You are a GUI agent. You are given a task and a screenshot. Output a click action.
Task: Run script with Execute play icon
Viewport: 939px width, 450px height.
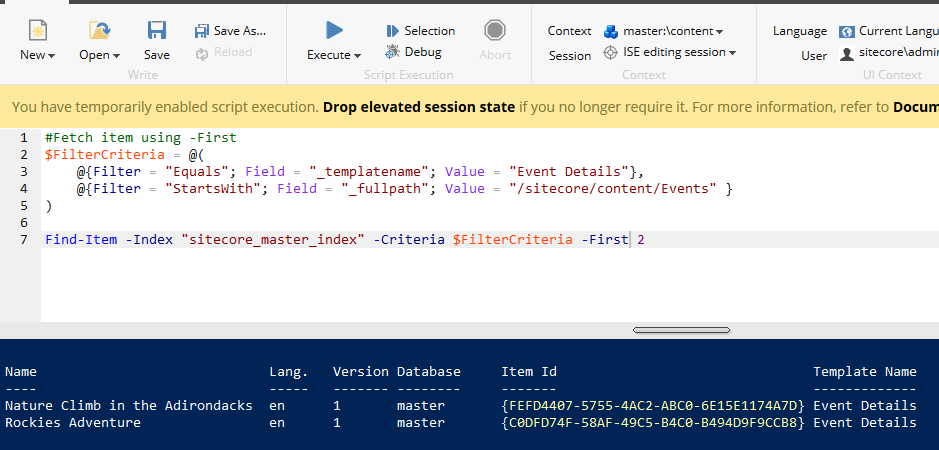[334, 31]
